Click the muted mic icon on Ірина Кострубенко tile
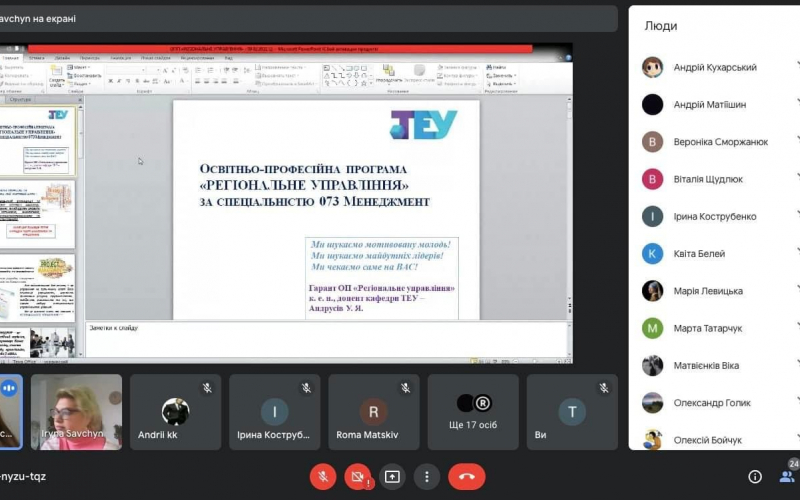This screenshot has height=500, width=800. (x=306, y=388)
